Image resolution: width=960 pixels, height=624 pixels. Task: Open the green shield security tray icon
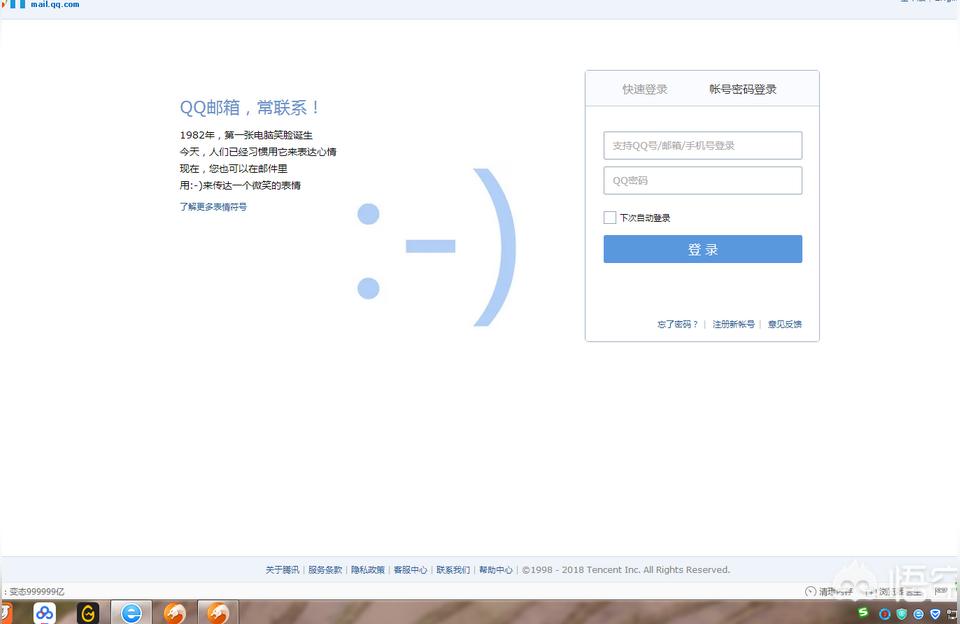pos(901,613)
